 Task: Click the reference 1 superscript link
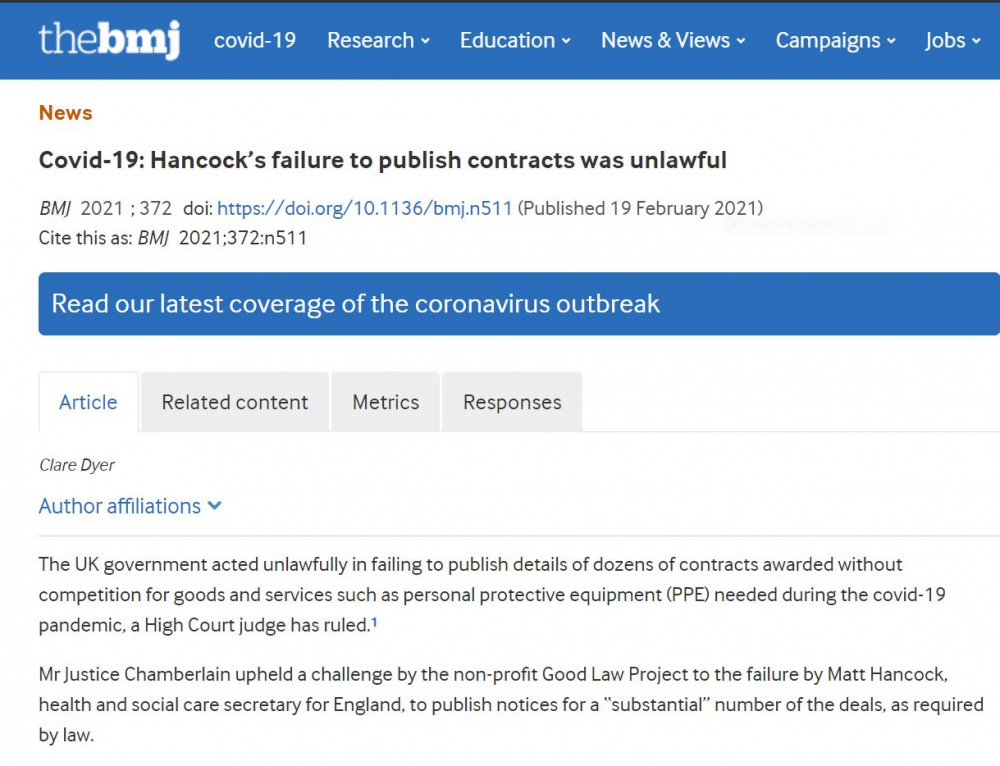click(x=374, y=622)
